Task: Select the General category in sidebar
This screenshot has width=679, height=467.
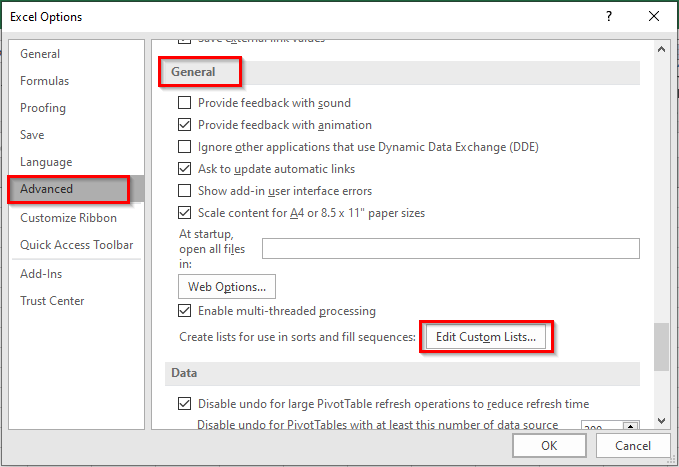Action: click(40, 54)
